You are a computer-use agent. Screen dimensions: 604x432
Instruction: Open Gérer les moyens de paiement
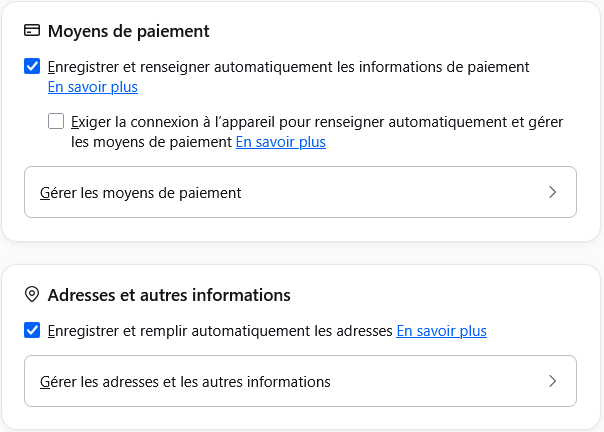click(300, 192)
